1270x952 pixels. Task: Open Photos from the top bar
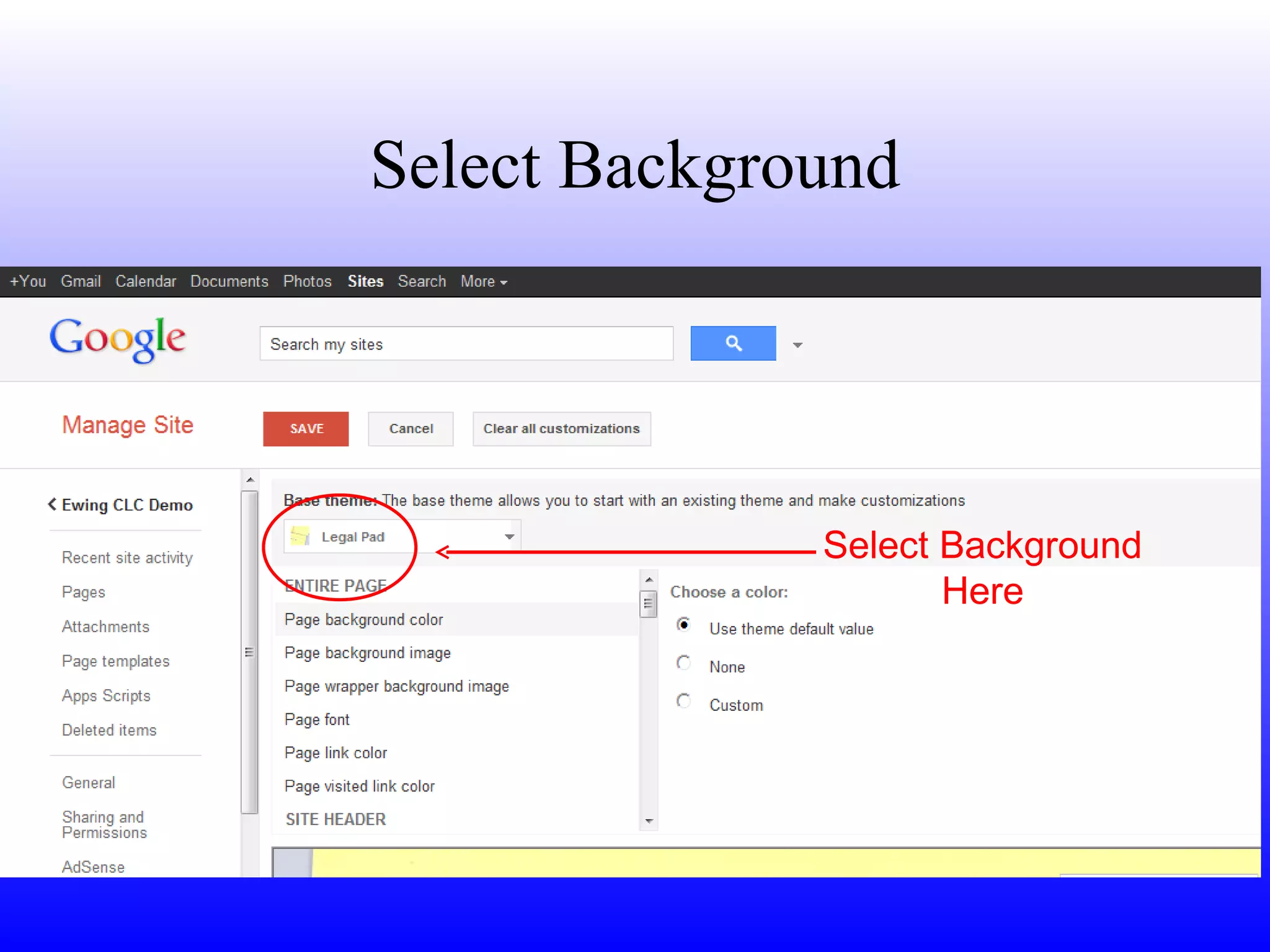tap(308, 281)
